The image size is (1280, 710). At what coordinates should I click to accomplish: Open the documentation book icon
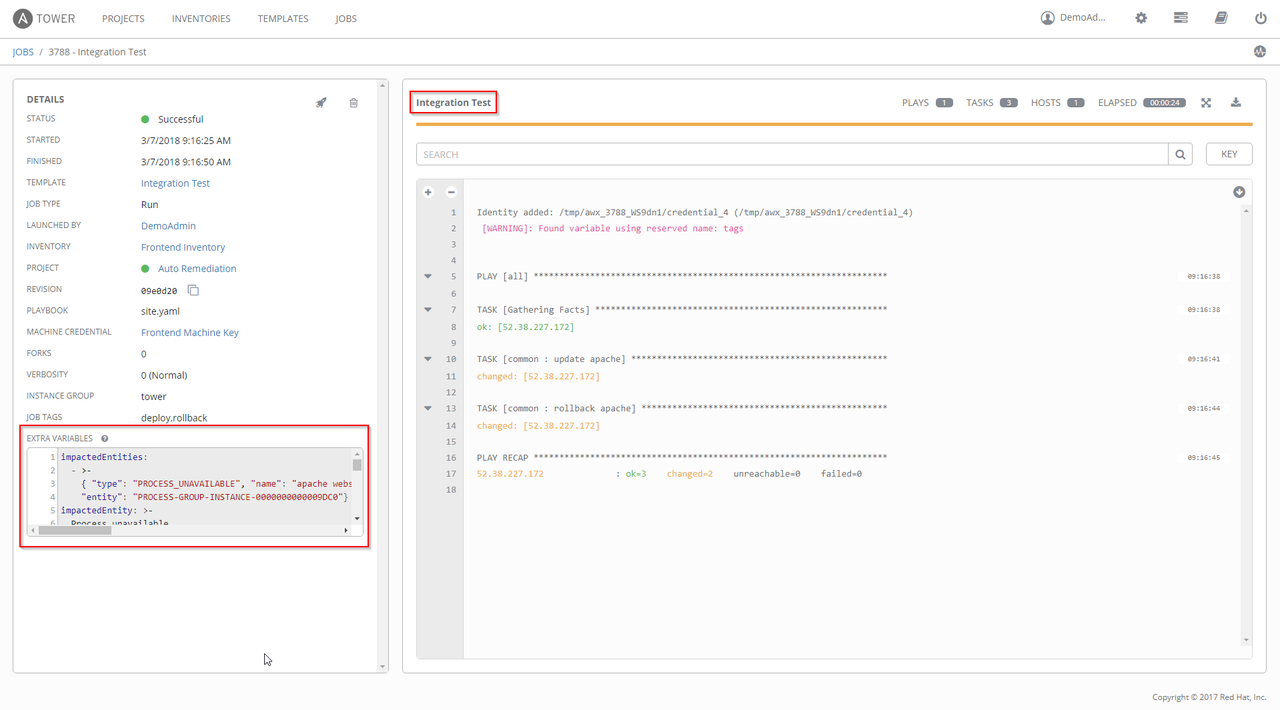pyautogui.click(x=1221, y=17)
